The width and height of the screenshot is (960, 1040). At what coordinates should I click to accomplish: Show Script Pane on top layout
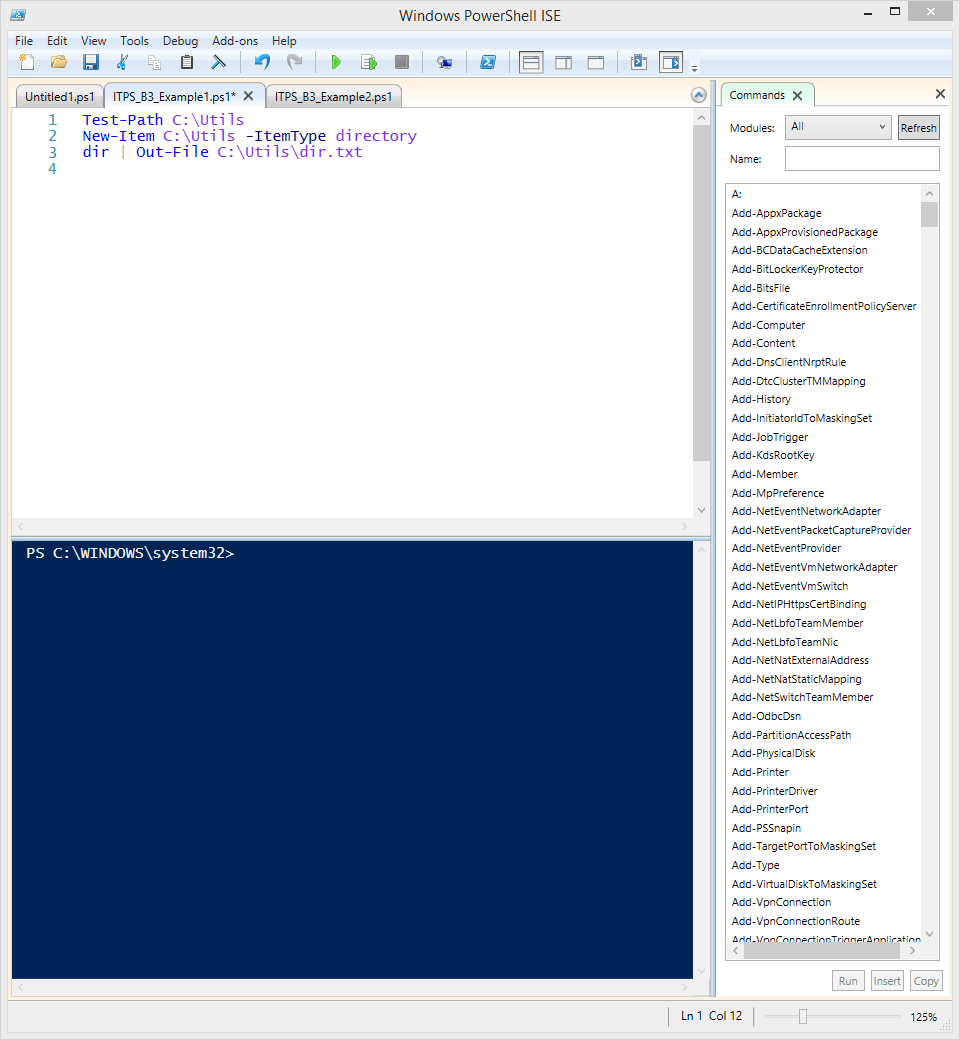531,62
